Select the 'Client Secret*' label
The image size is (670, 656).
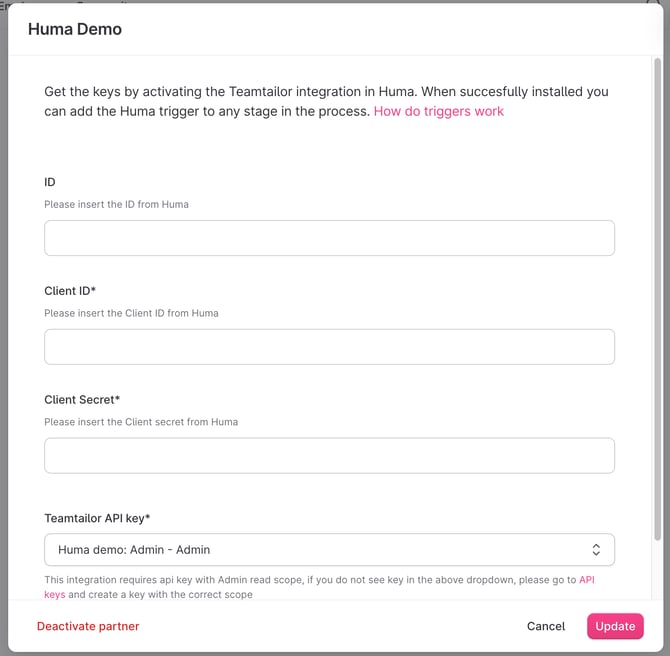coord(82,400)
